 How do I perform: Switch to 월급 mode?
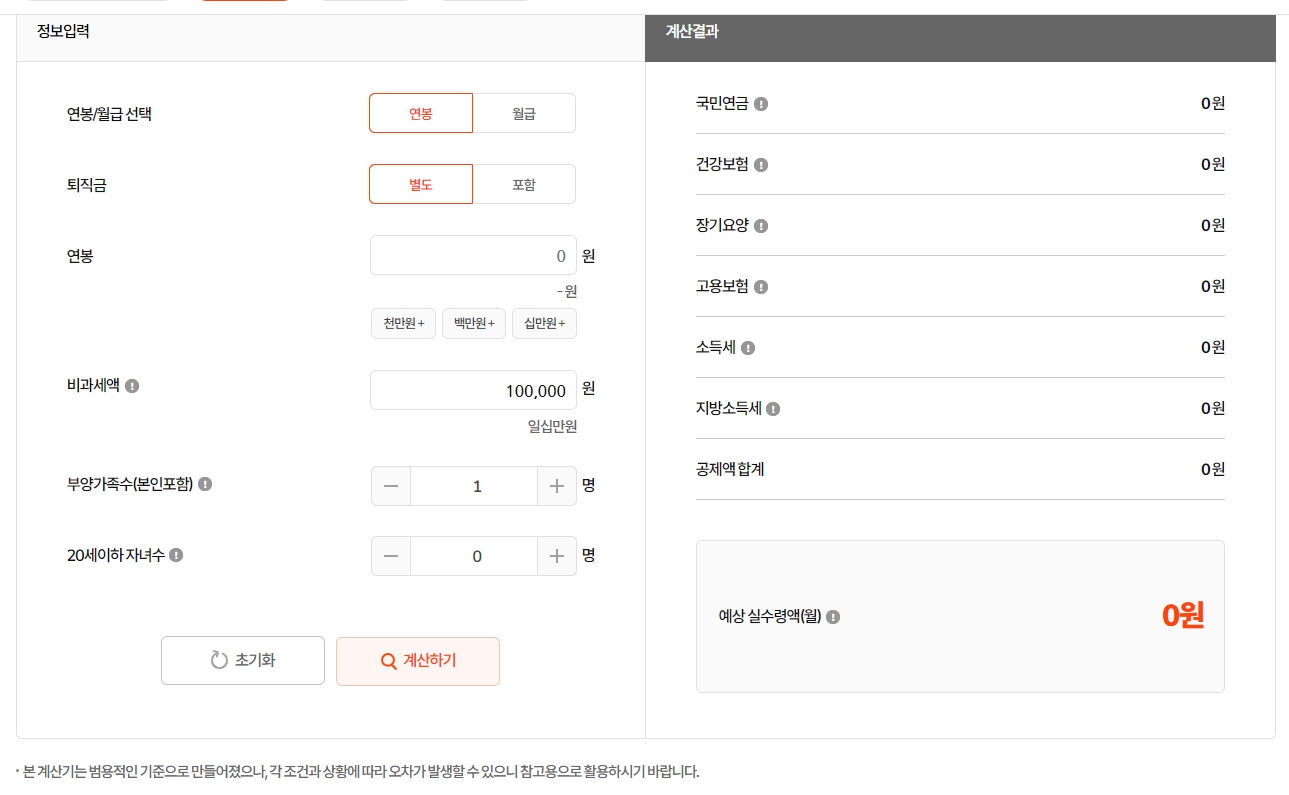(x=524, y=113)
